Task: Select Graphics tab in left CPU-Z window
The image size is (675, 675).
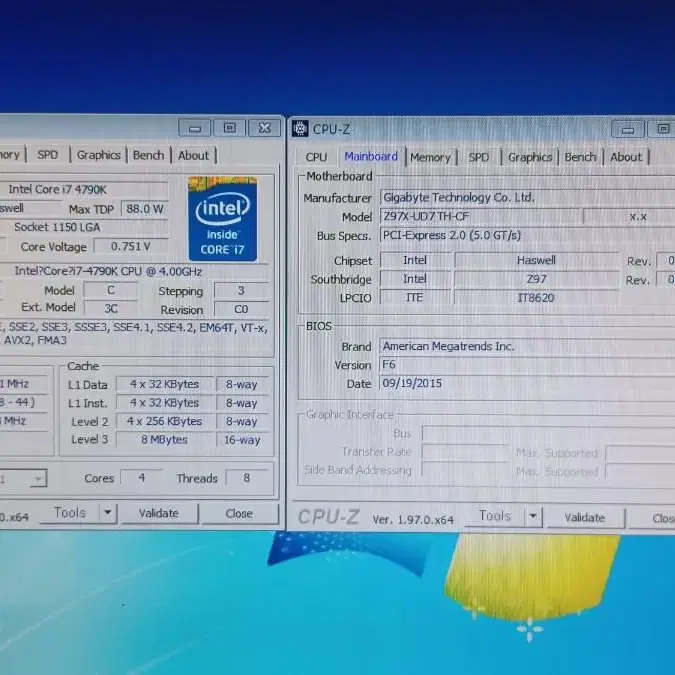Action: pos(99,155)
